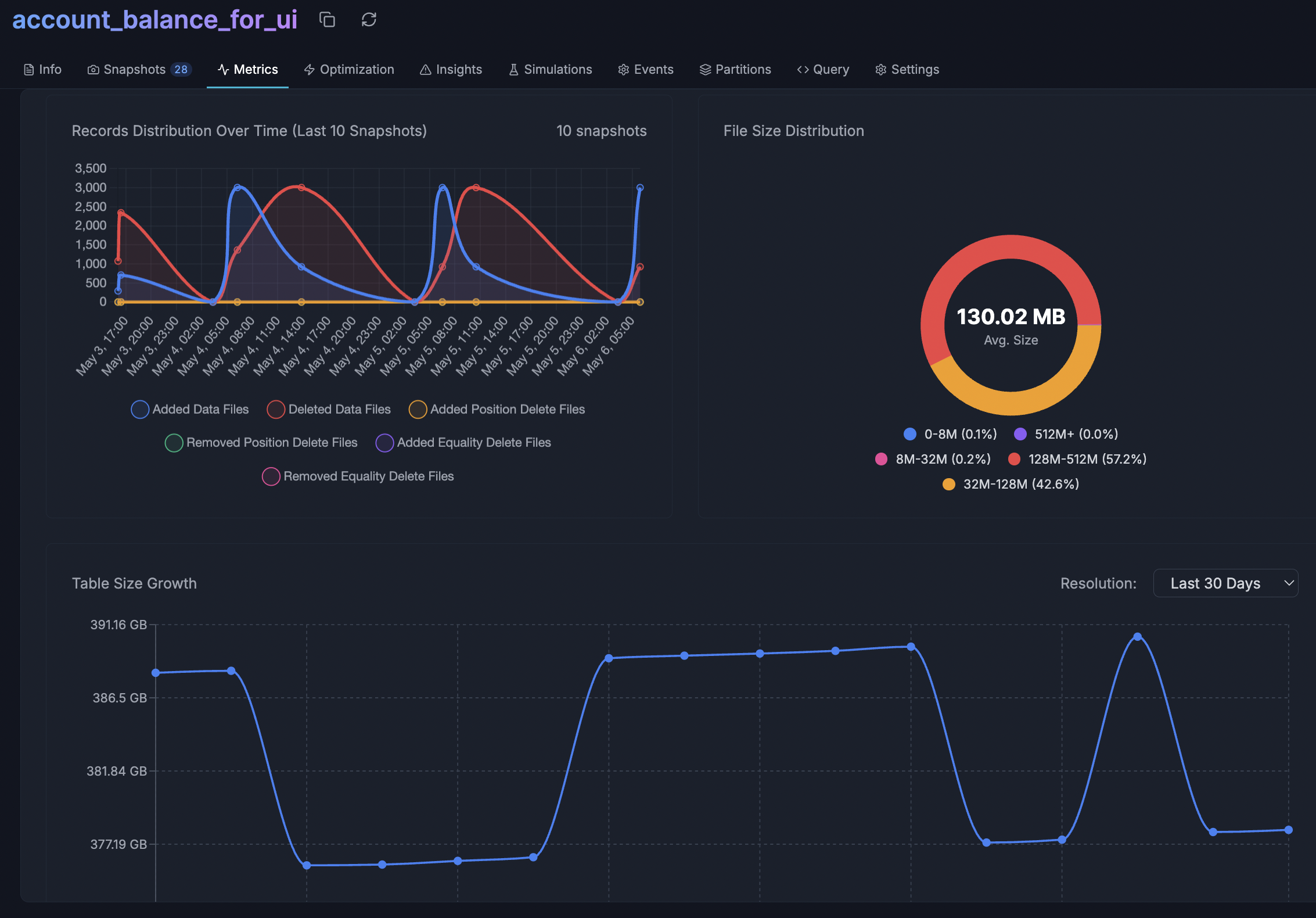Click the 28 snapshots count badge
Viewport: 1316px width, 918px height.
pos(181,70)
